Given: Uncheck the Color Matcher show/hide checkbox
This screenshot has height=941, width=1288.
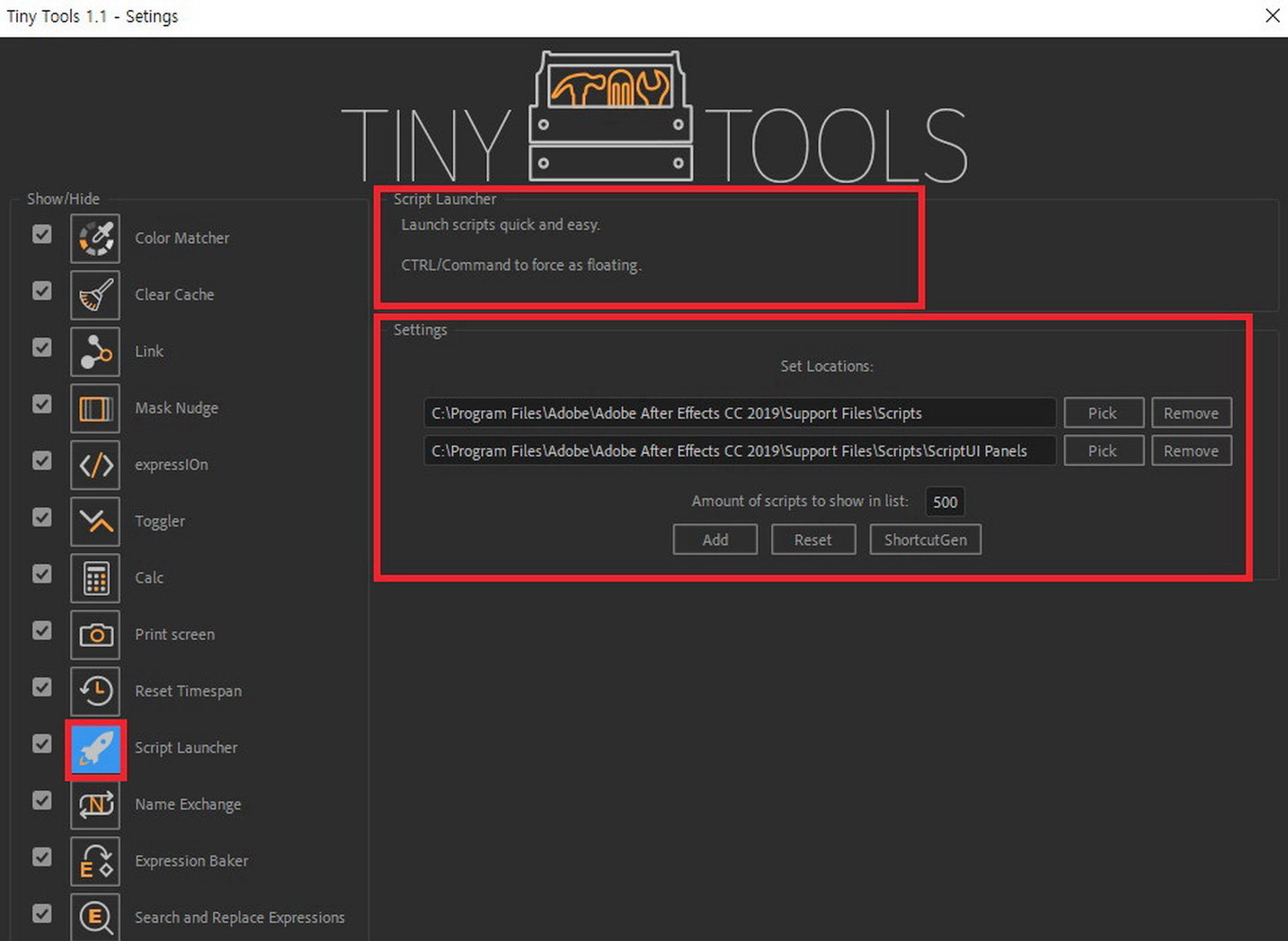Looking at the screenshot, I should pyautogui.click(x=42, y=235).
